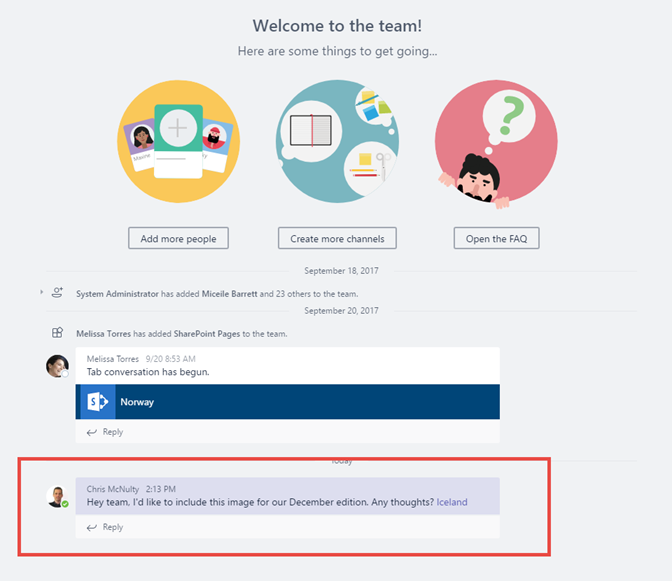Expand the System Administrator added members entry
The image size is (672, 581).
click(41, 292)
